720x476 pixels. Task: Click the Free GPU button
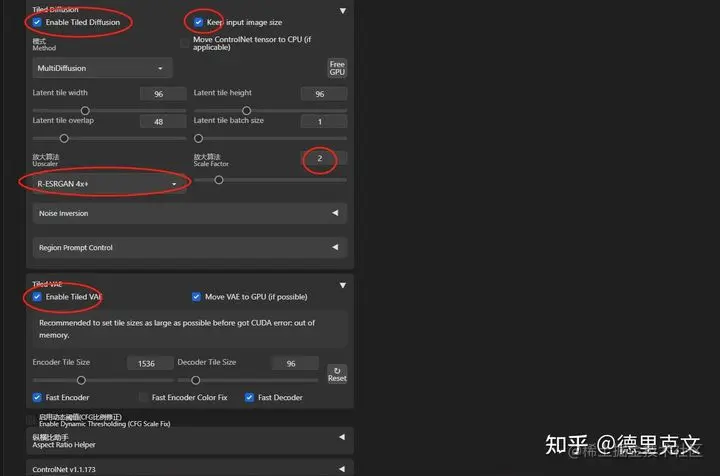click(x=337, y=68)
